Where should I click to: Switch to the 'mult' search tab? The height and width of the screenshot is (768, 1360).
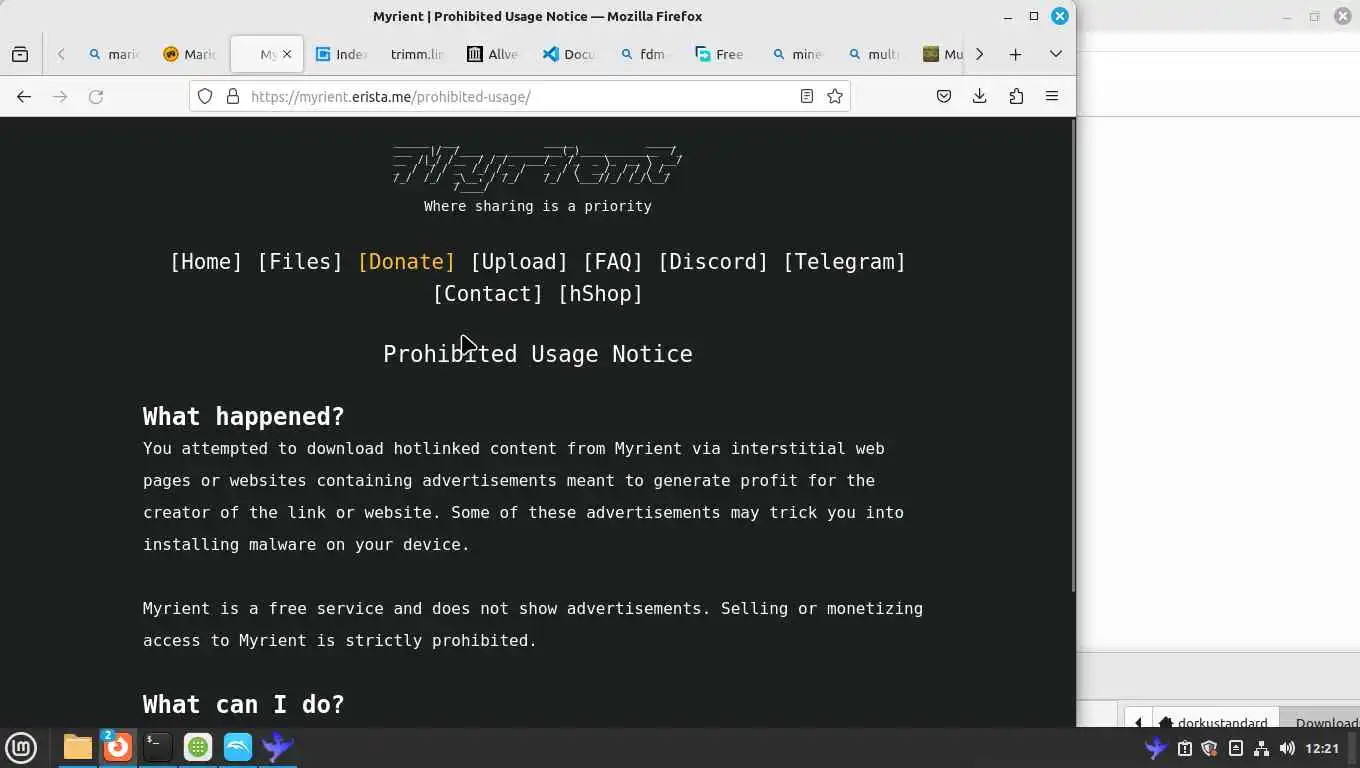pos(873,54)
